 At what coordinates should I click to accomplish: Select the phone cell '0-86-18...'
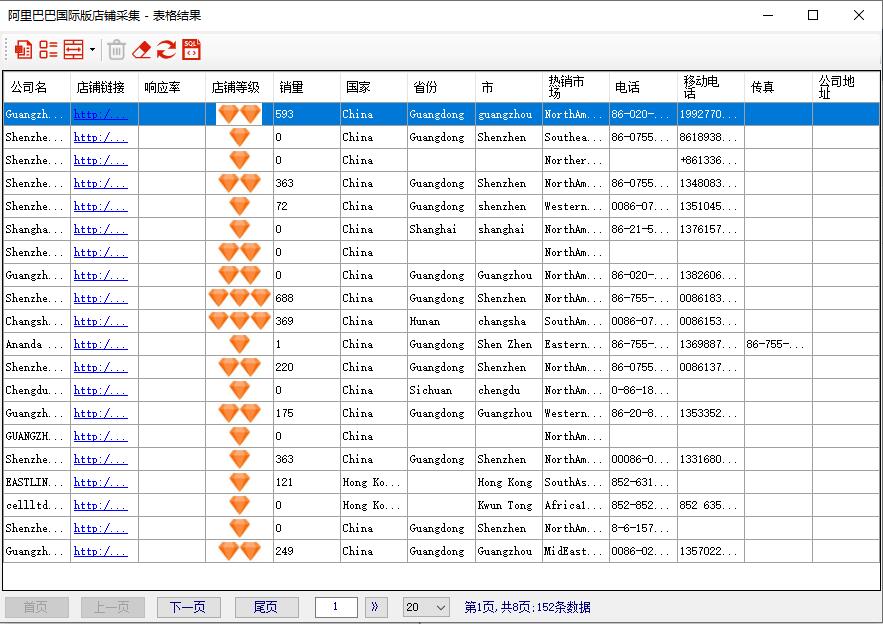pos(643,390)
